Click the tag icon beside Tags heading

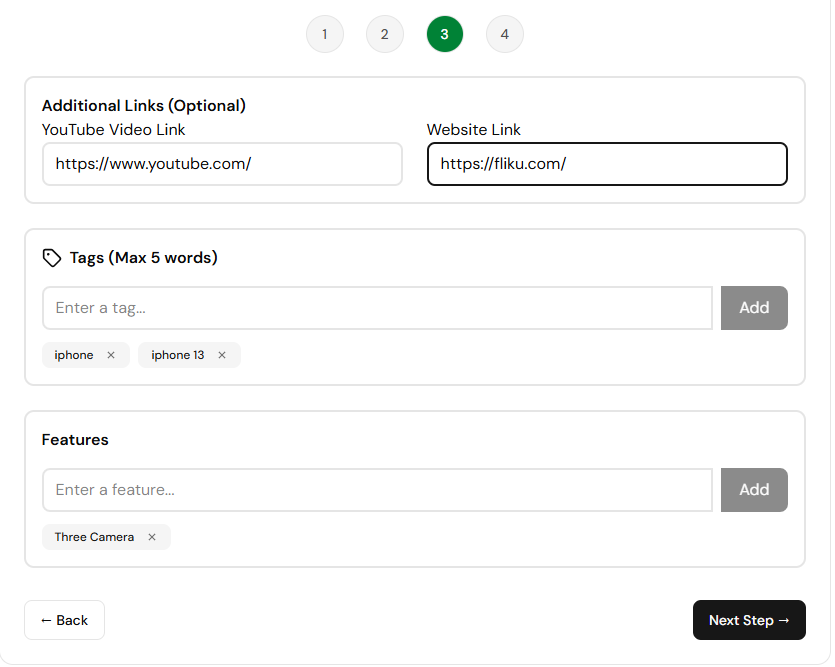(51, 258)
